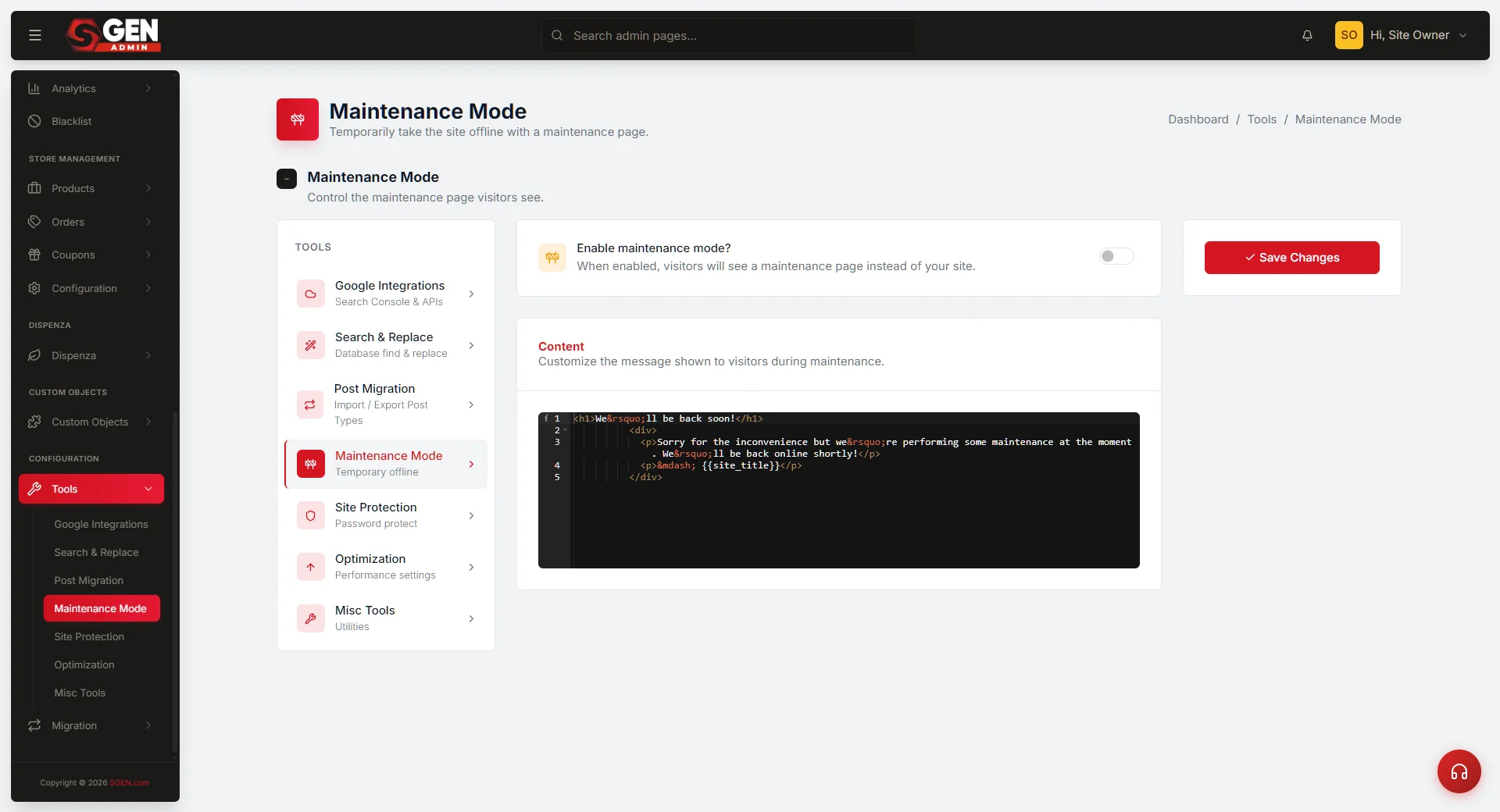Select Post Migration in sidebar submenu
Image resolution: width=1500 pixels, height=812 pixels.
tap(89, 580)
